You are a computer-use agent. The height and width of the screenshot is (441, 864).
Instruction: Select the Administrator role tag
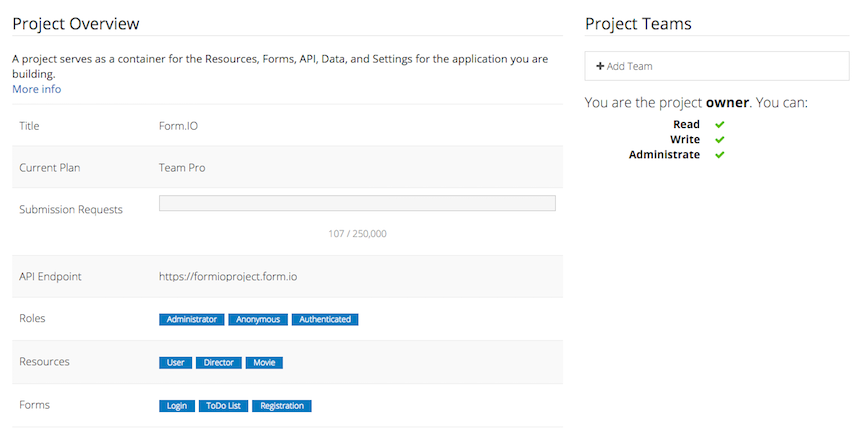191,320
